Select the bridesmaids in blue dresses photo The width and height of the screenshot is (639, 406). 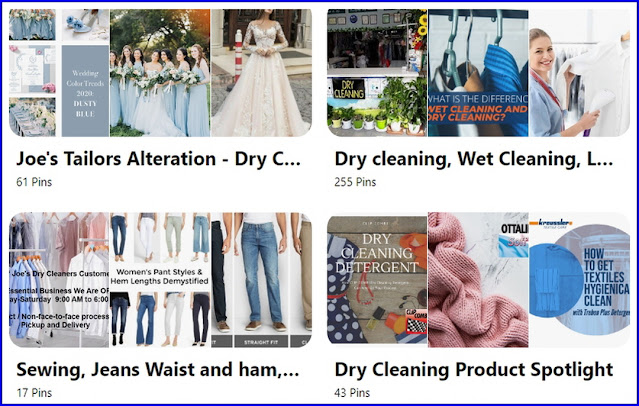click(x=160, y=73)
